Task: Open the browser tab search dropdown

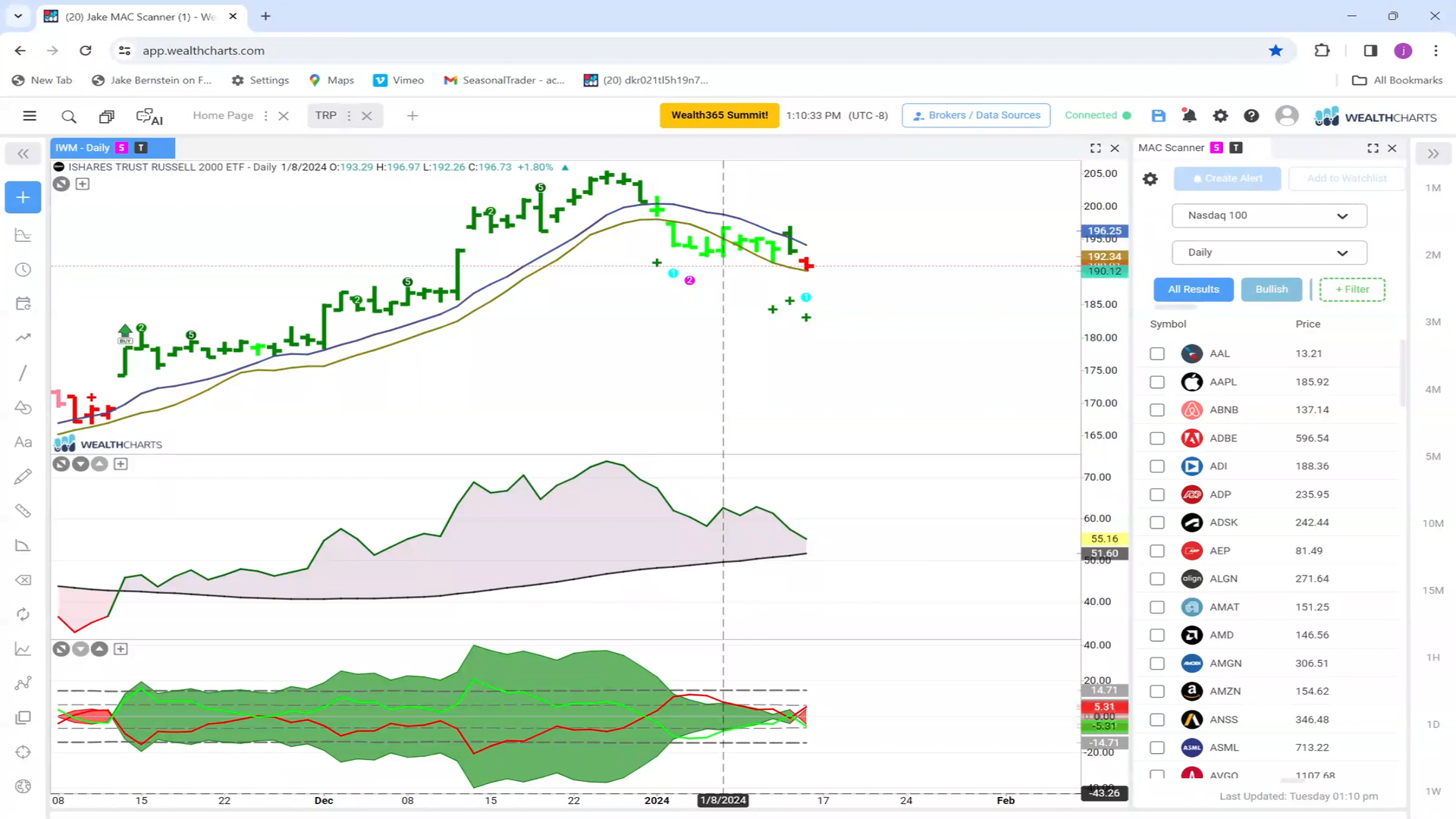Action: click(18, 16)
